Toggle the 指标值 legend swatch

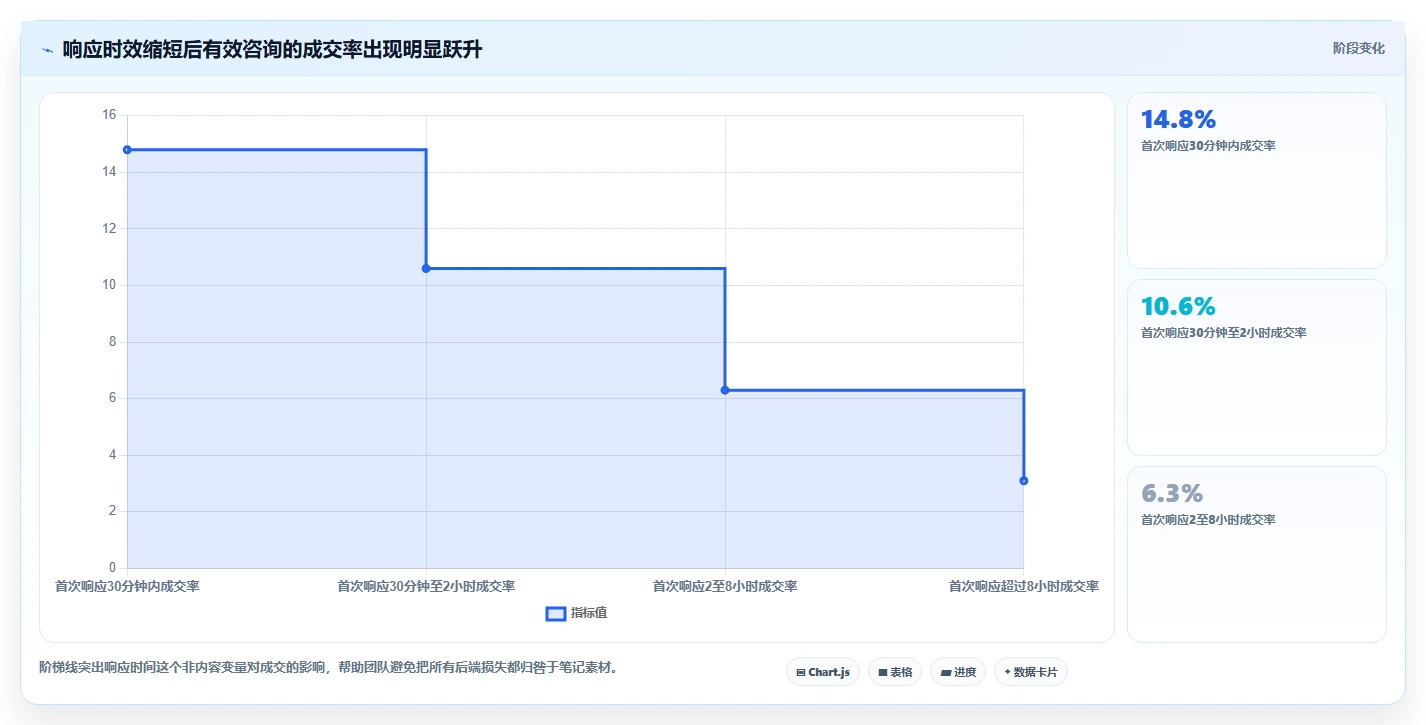[x=556, y=613]
